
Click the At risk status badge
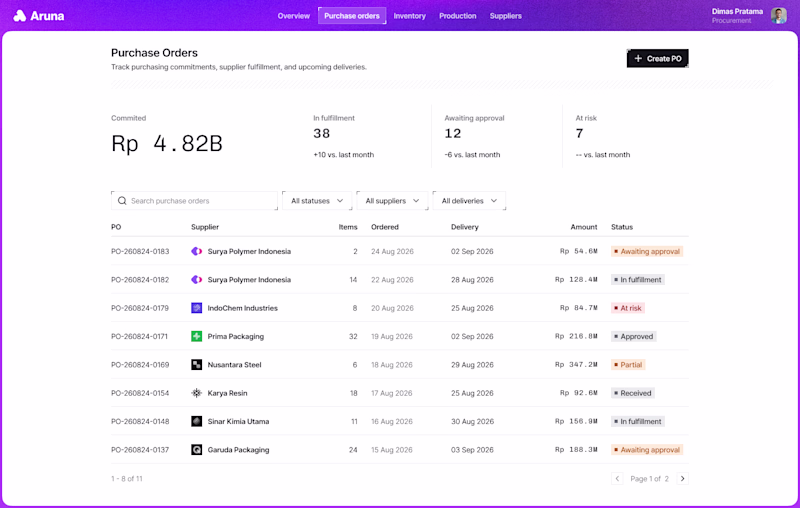click(x=628, y=308)
